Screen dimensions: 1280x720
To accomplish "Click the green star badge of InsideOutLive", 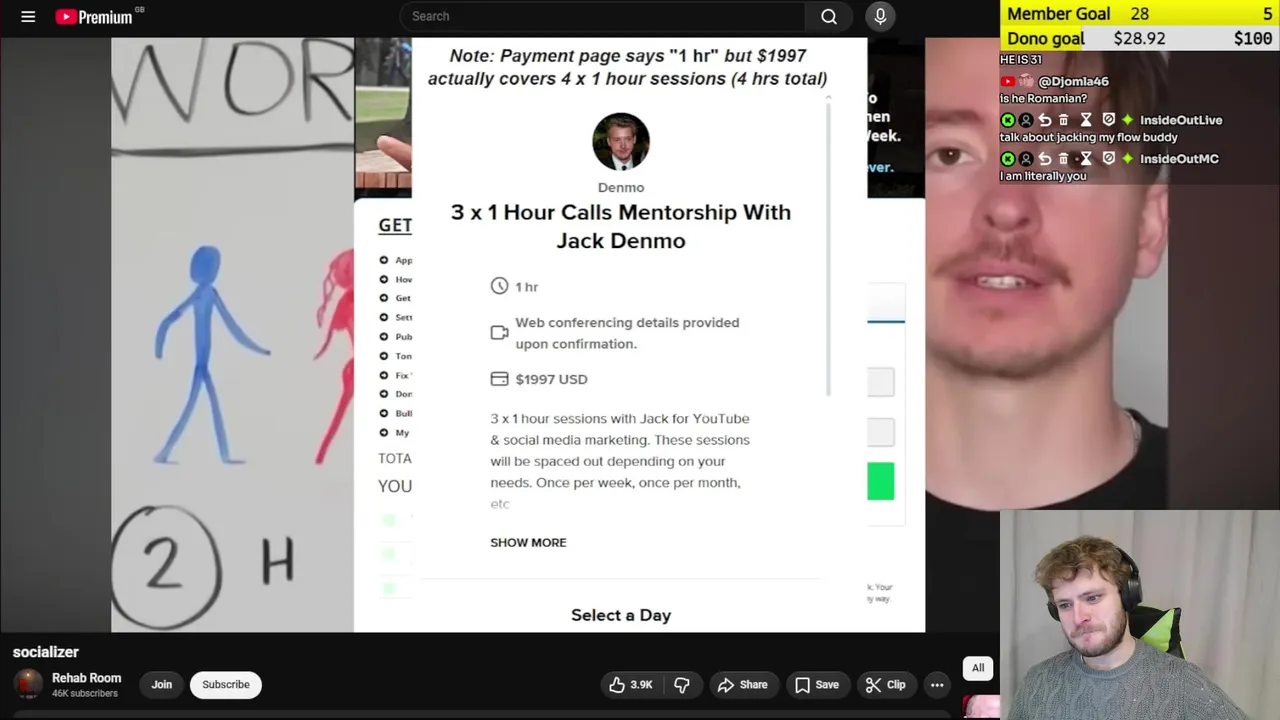I will tap(1128, 120).
